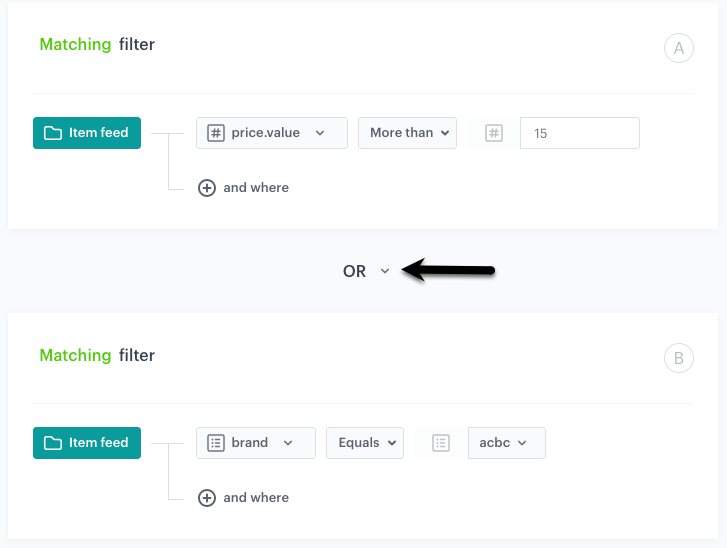The height and width of the screenshot is (548, 727).
Task: Click the Item feed button in filter A
Action: pyautogui.click(x=87, y=133)
